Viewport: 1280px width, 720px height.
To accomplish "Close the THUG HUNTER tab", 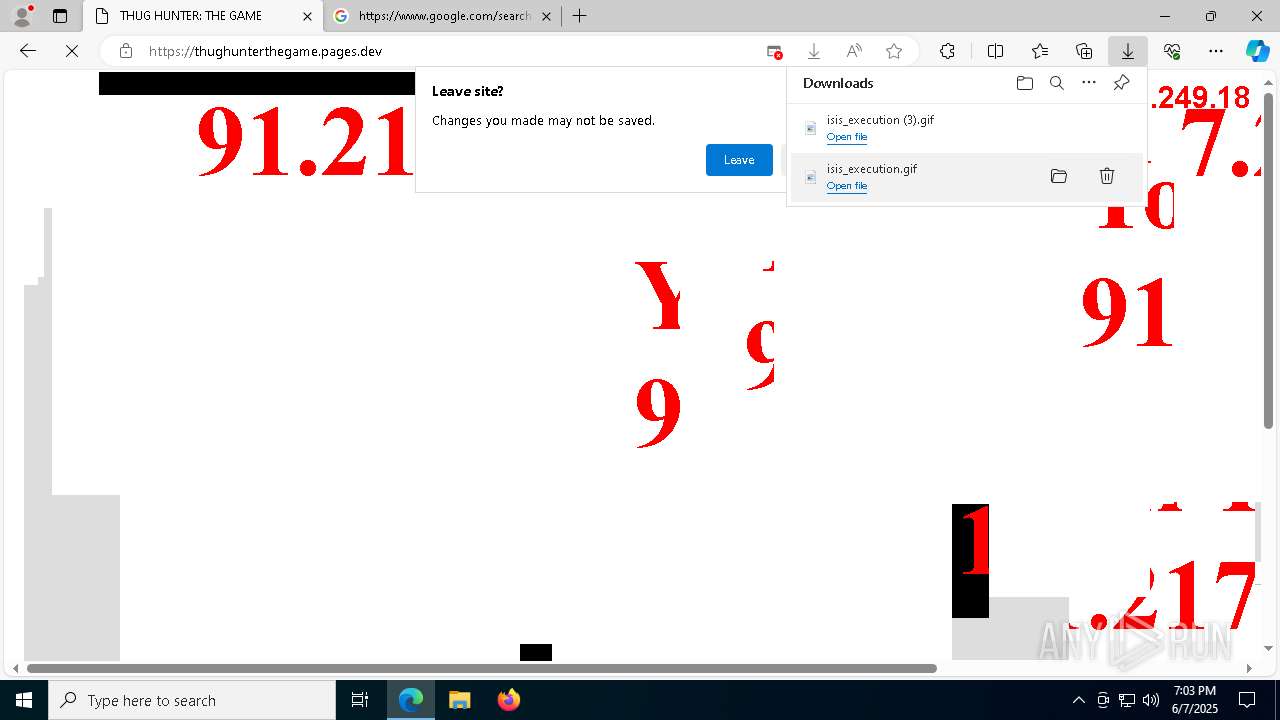I will click(x=308, y=16).
